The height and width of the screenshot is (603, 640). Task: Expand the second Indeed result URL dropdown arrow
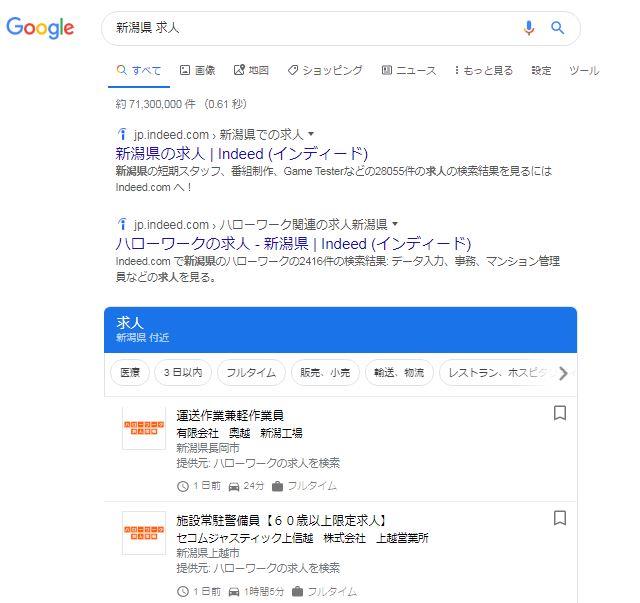tap(395, 224)
